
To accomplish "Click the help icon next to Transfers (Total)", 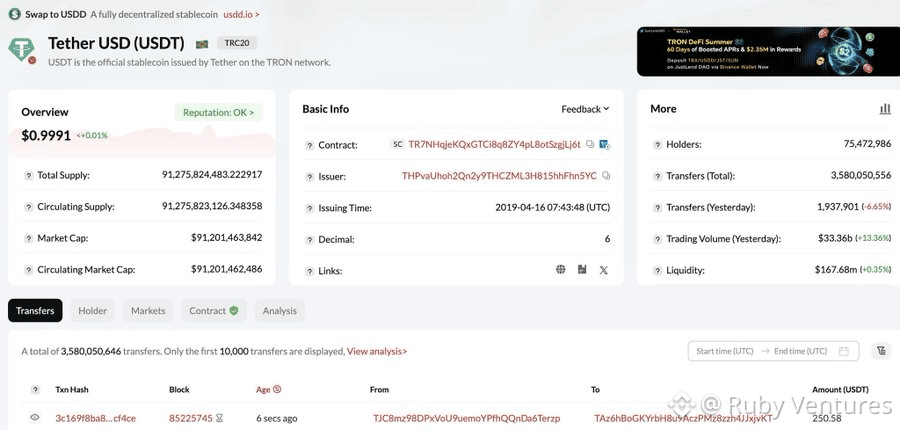I will pos(657,176).
